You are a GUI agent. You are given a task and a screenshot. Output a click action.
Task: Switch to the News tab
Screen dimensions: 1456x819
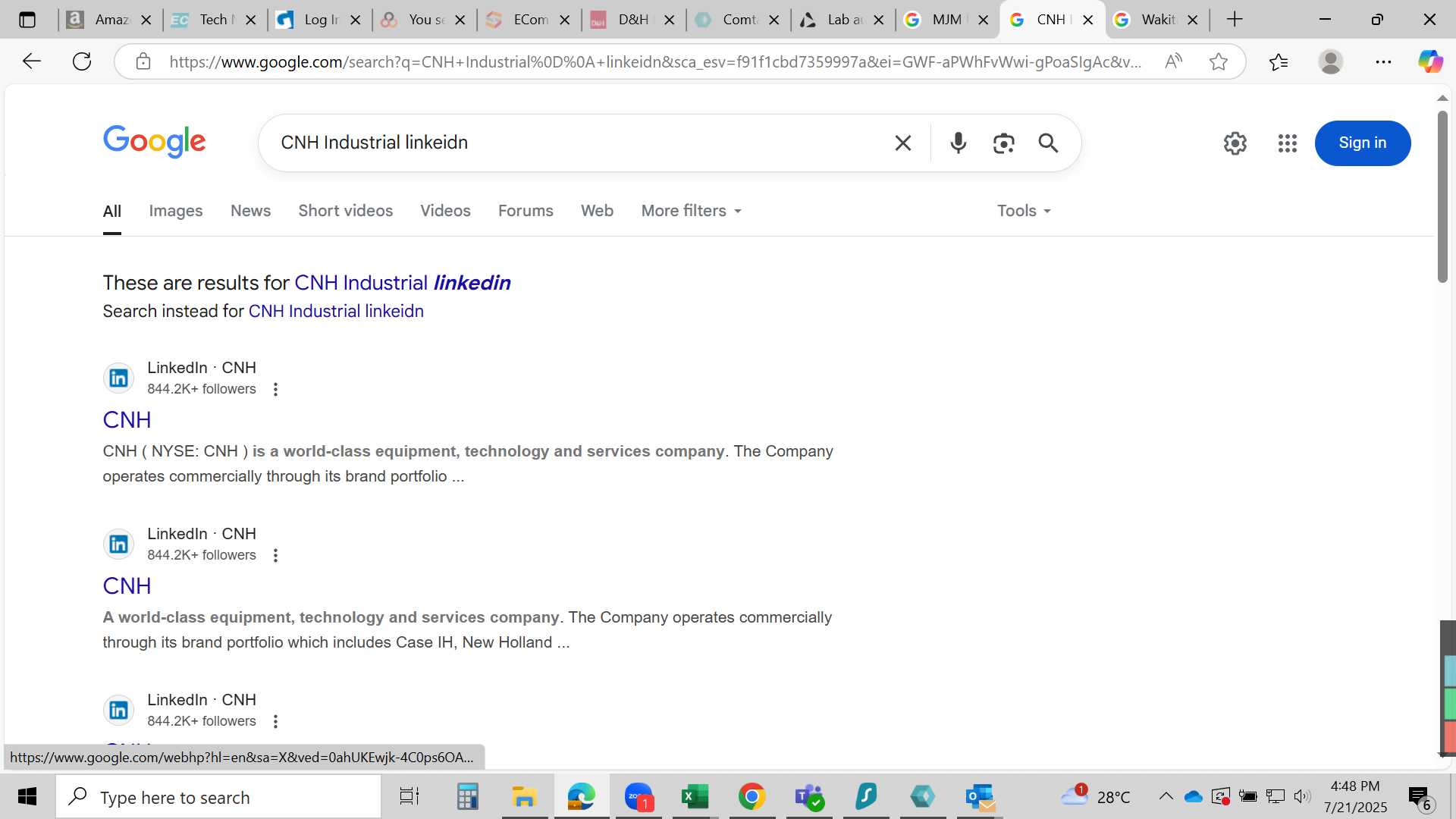point(250,211)
